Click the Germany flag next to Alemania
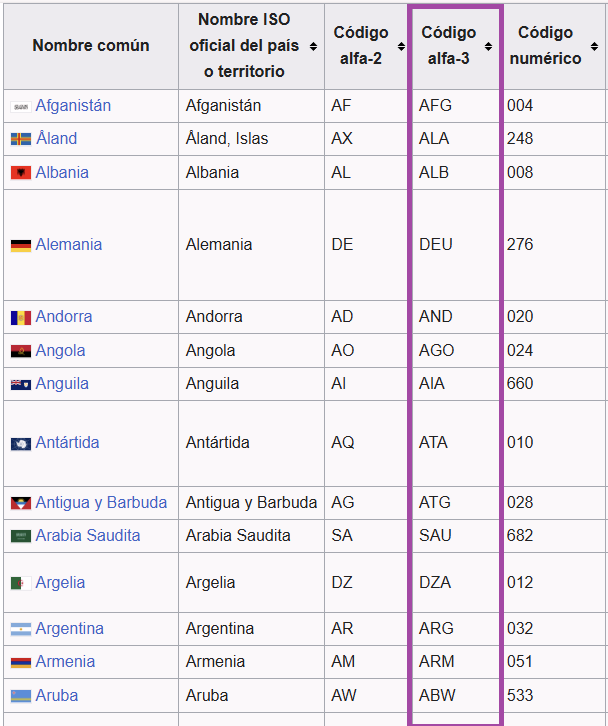The width and height of the screenshot is (608, 726). [x=20, y=245]
